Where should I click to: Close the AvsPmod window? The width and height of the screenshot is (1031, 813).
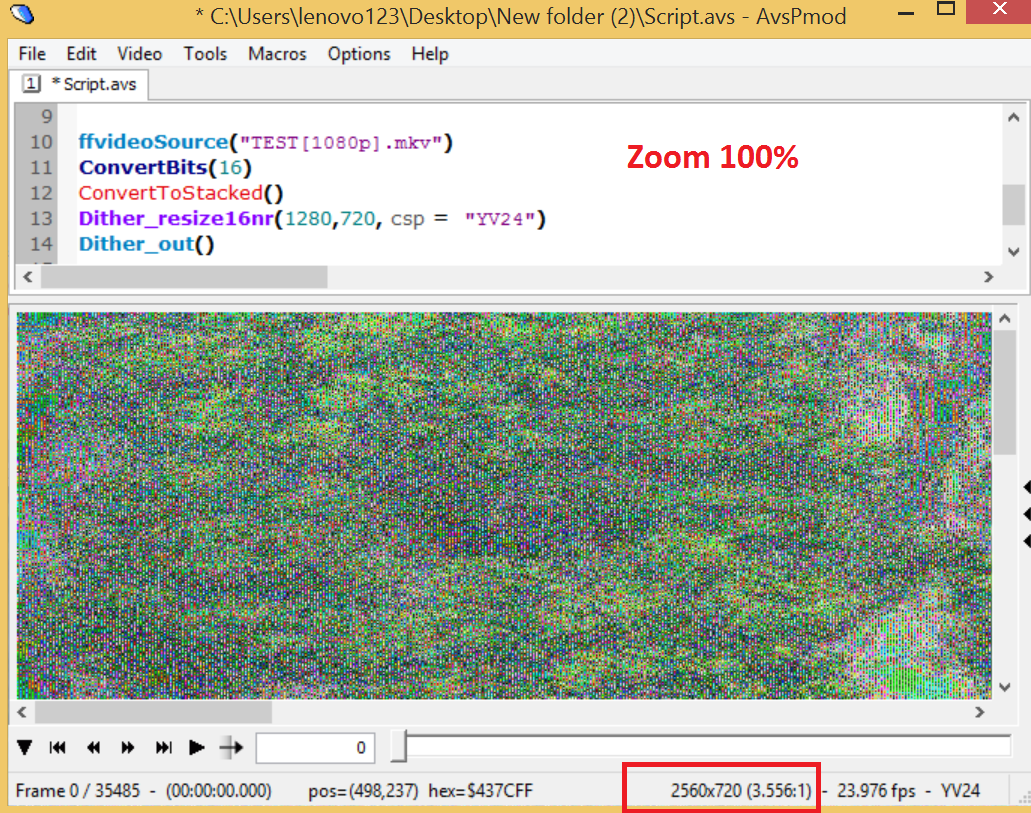pyautogui.click(x=999, y=11)
